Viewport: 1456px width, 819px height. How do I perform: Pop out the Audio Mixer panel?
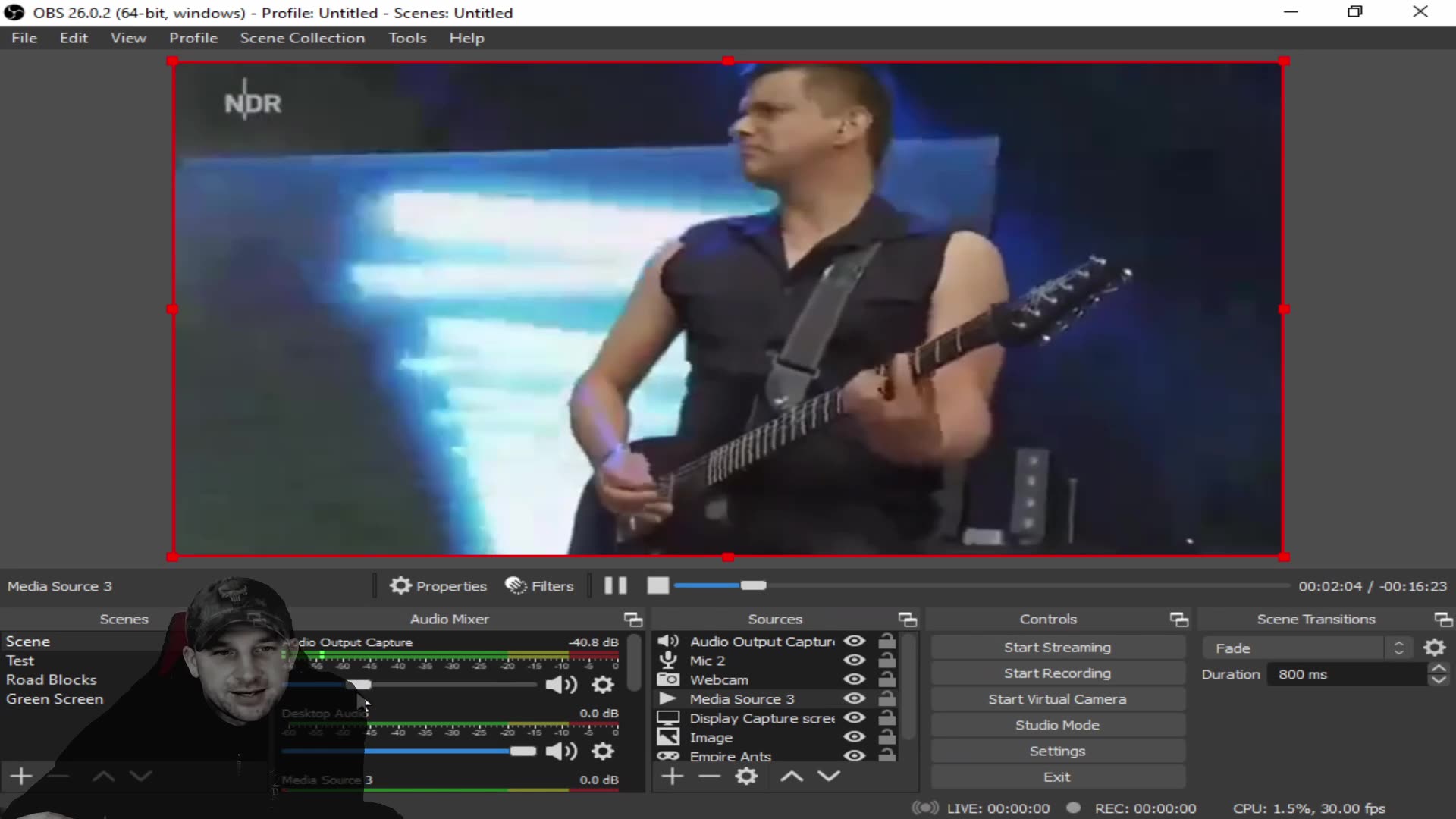633,619
